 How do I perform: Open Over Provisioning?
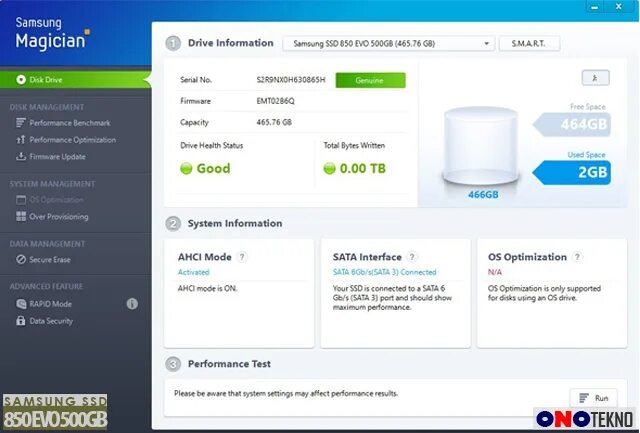pyautogui.click(x=58, y=217)
